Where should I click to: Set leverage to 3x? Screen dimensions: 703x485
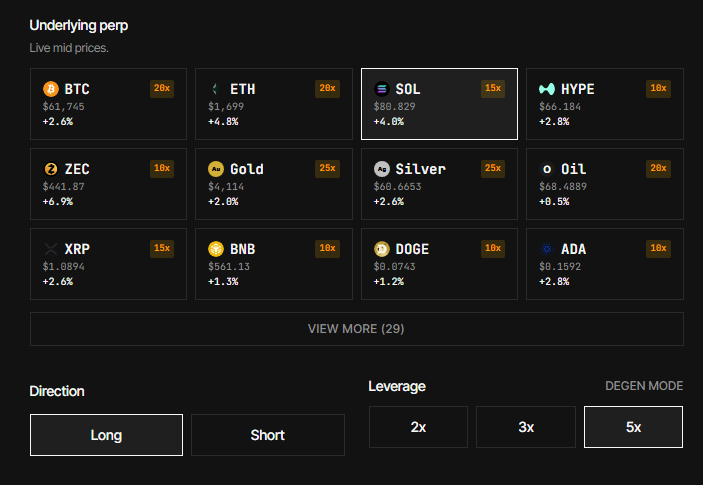point(526,427)
